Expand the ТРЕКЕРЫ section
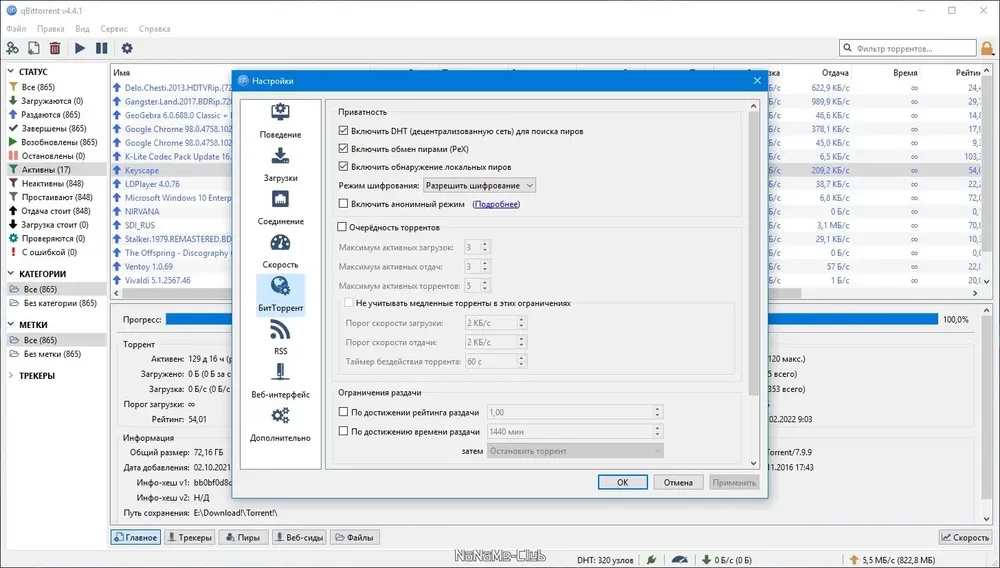Screen dimensions: 1000x568 click(x=12, y=375)
